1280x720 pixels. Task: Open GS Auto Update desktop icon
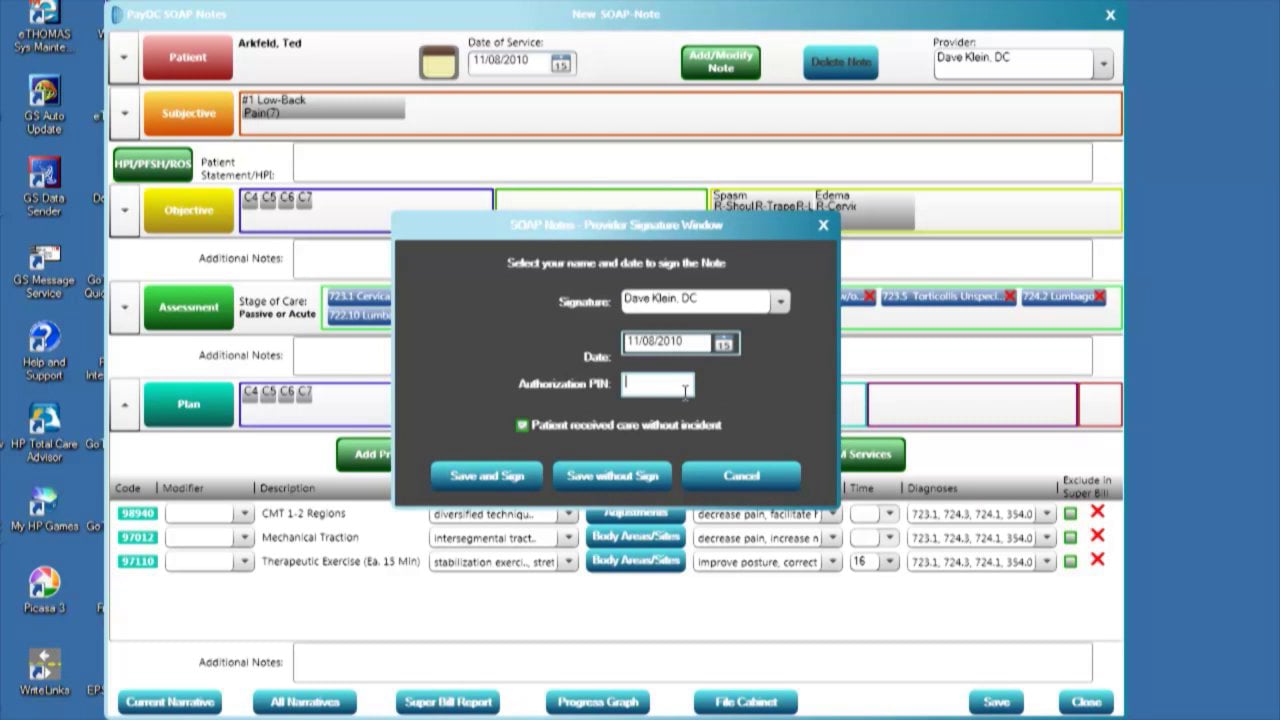[44, 106]
